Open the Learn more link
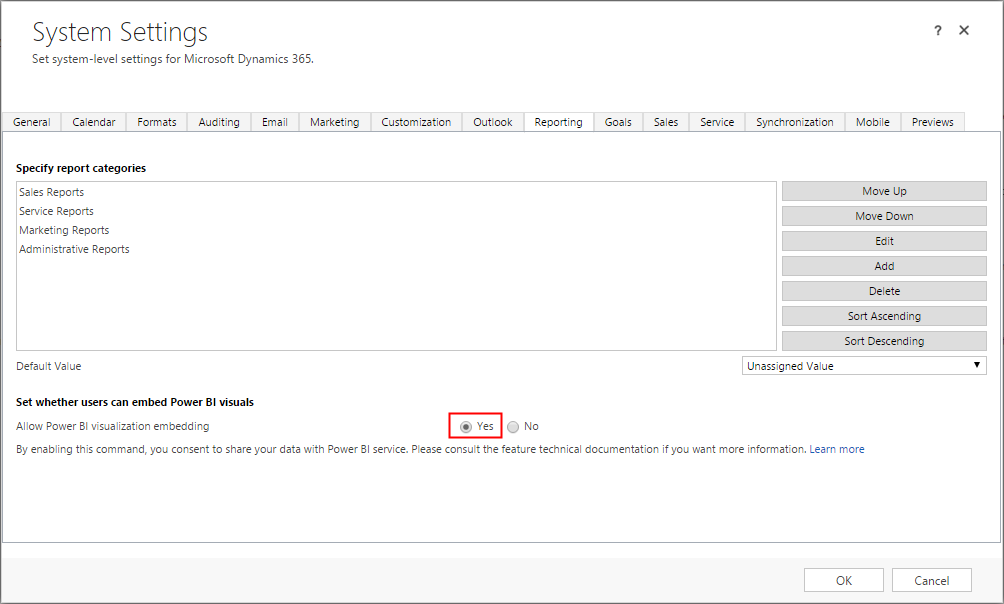Screen dimensions: 1004x604 (x=837, y=449)
